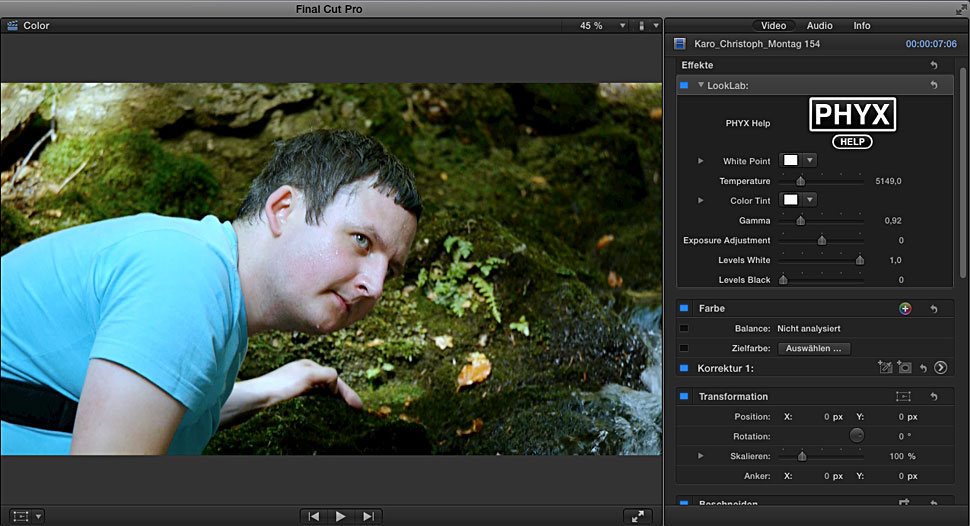Screen dimensions: 970x526
Task: Toggle viewer fullscreen playback icon
Action: tap(637, 516)
